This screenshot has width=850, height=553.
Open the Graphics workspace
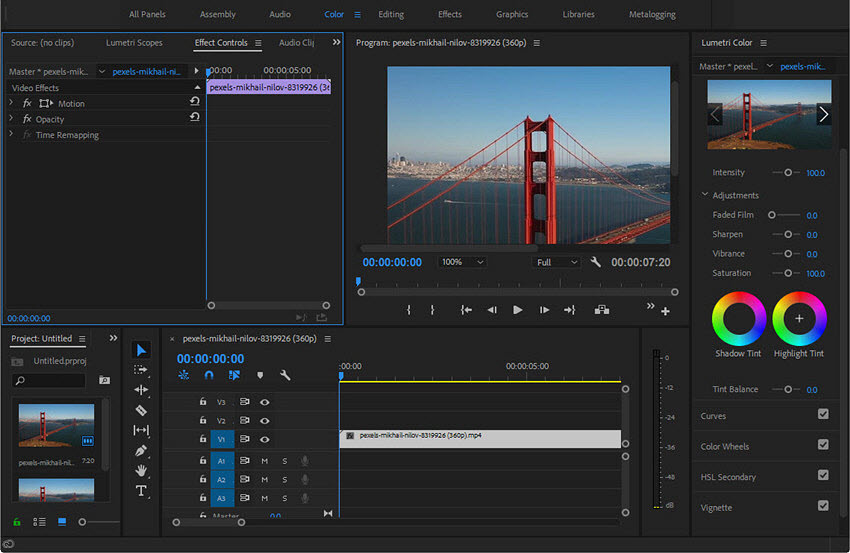point(512,15)
